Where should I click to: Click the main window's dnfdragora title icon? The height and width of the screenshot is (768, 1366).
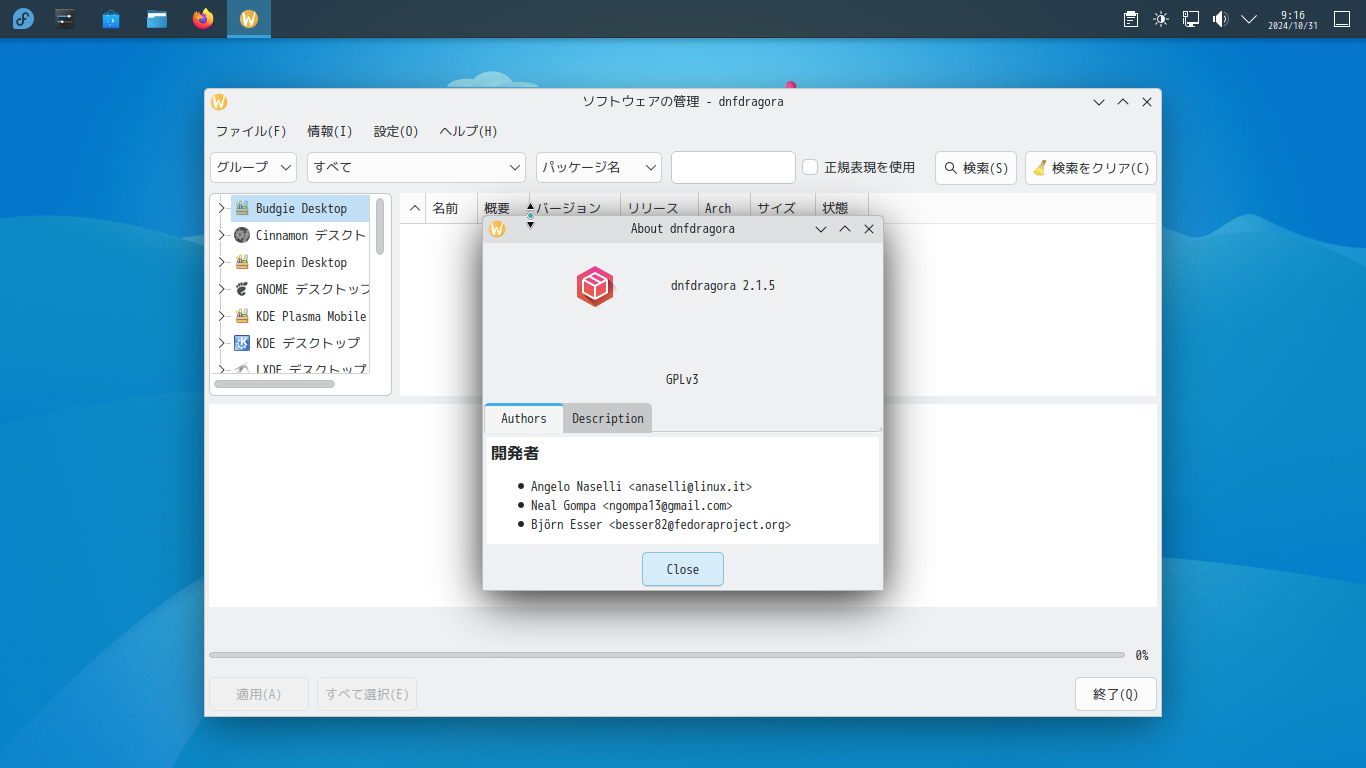219,102
